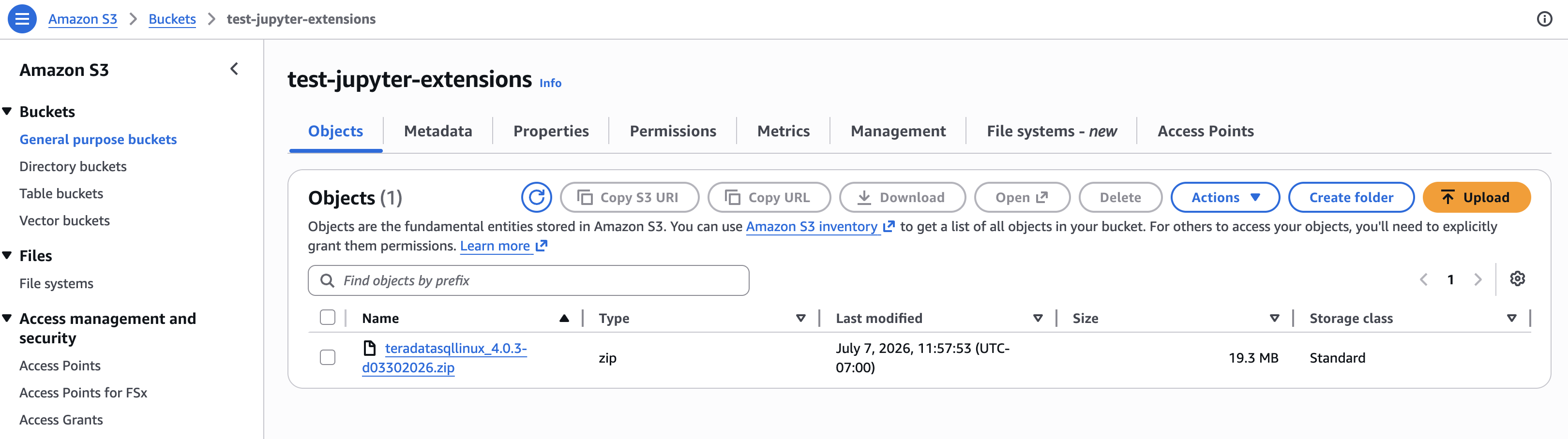1568x439 pixels.
Task: Open File systems in sidebar
Action: 57,283
